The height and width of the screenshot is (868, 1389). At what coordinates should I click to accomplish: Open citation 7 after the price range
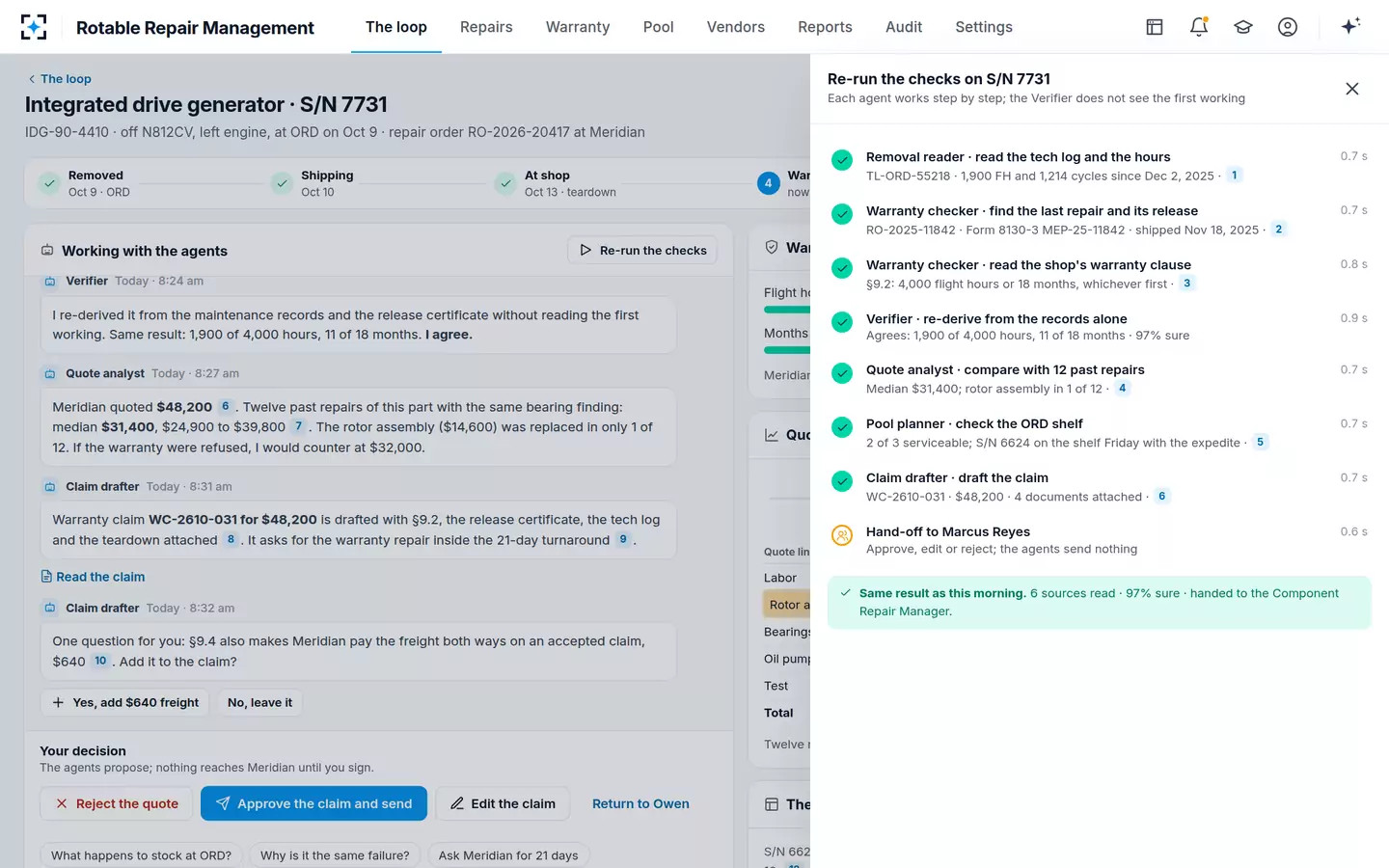299,426
